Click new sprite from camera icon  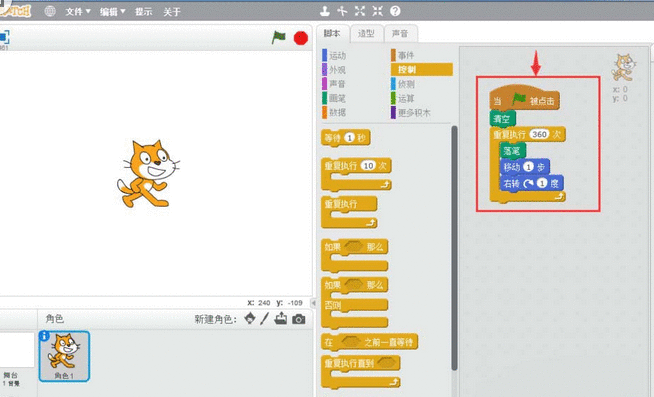pos(299,319)
